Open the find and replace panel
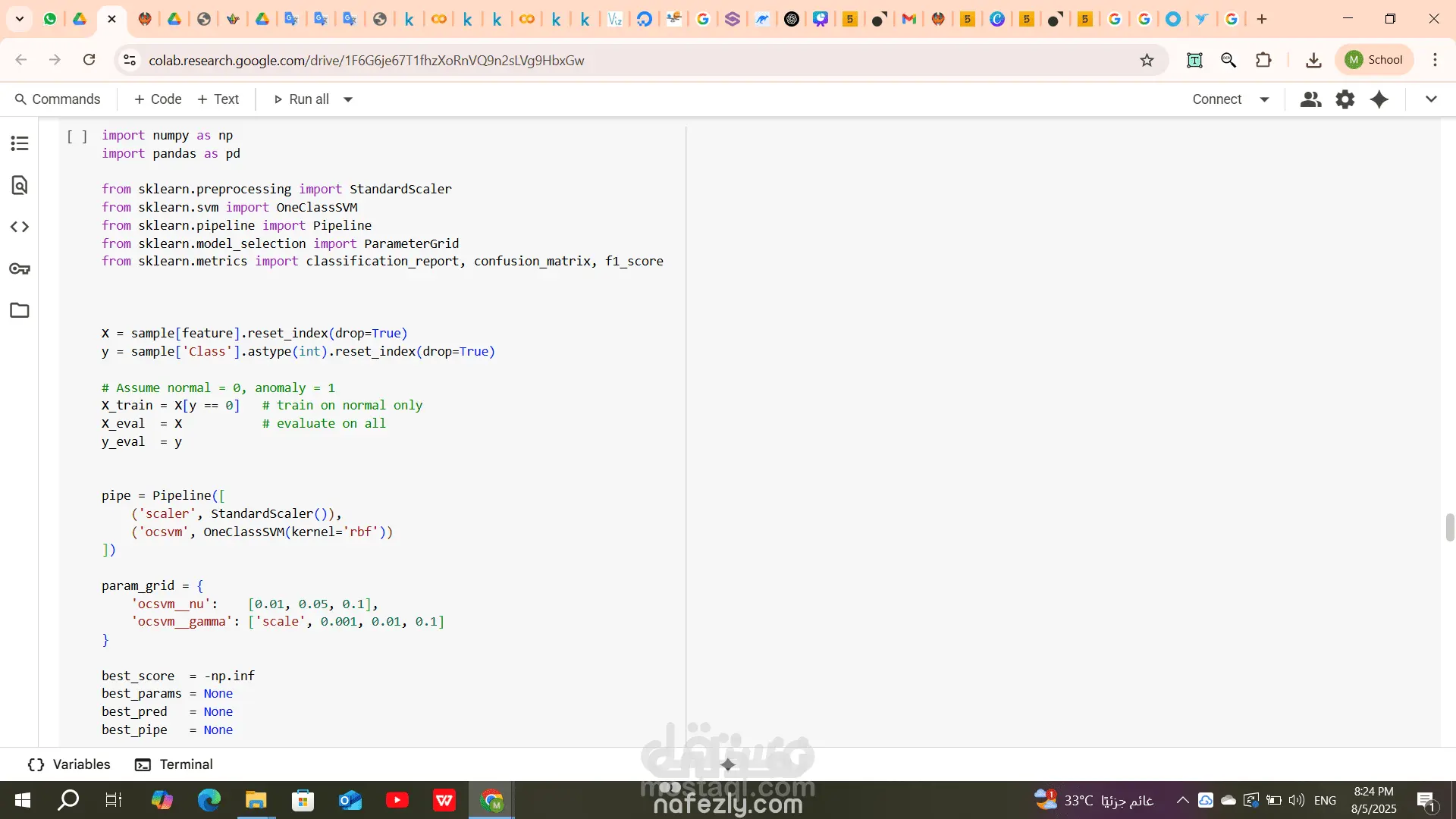This screenshot has width=1456, height=819. (20, 185)
